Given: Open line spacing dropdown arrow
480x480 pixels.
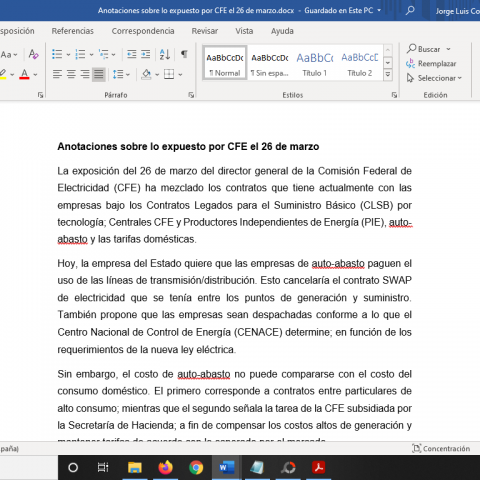Looking at the screenshot, I should pos(128,74).
